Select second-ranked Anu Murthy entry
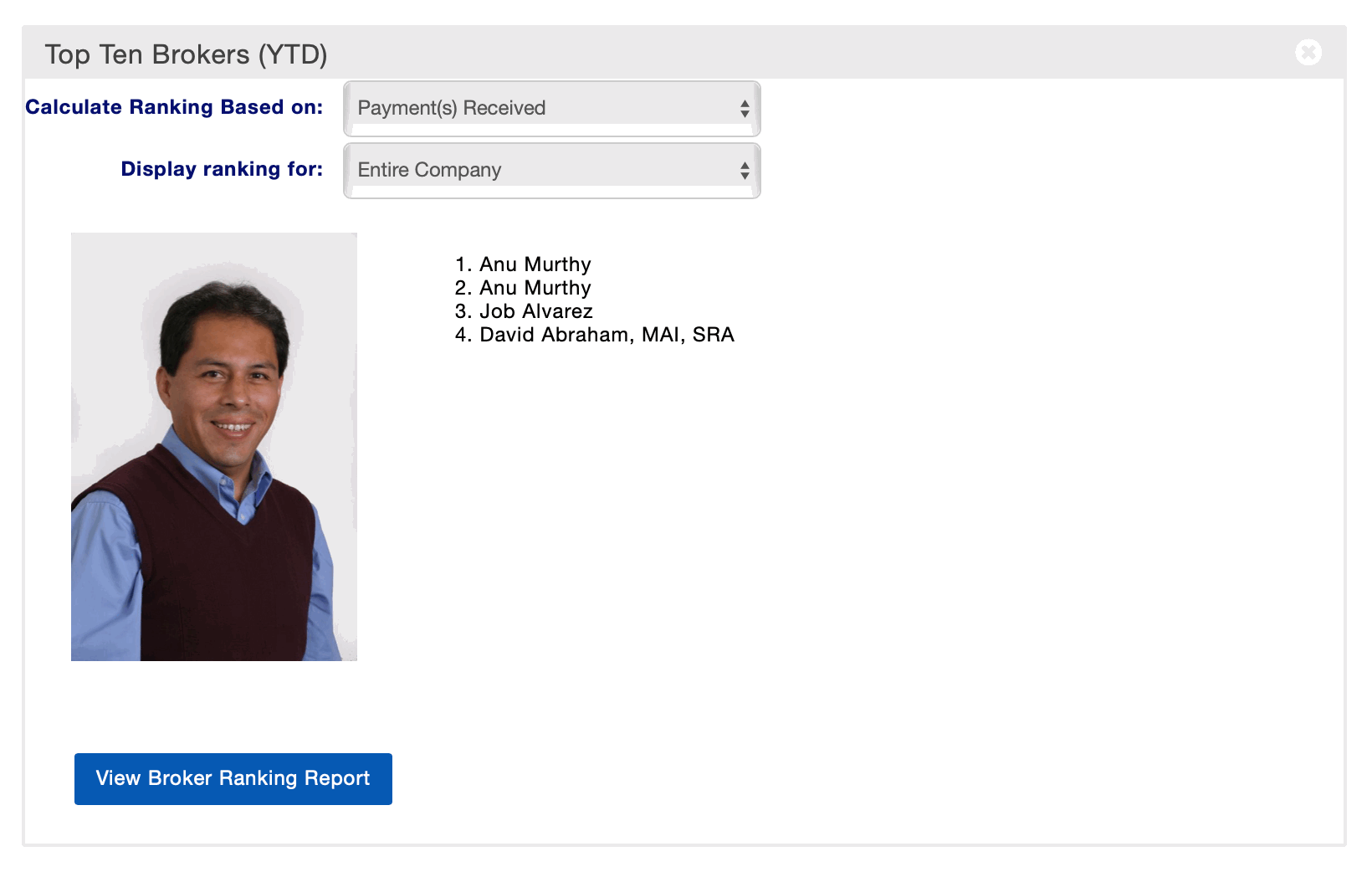Viewport: 1372px width, 872px height. (x=535, y=288)
